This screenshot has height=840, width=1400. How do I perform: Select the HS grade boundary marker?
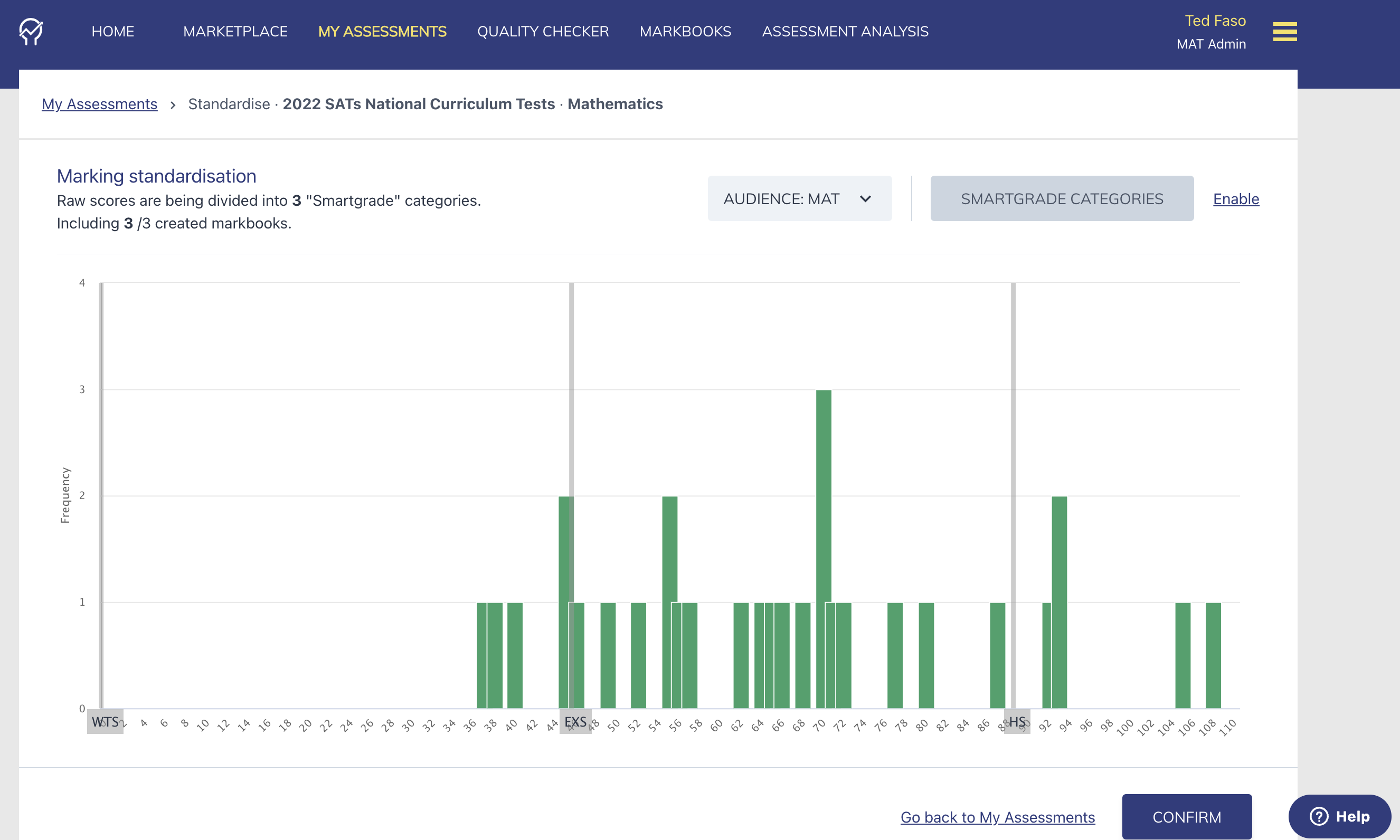point(1017,722)
